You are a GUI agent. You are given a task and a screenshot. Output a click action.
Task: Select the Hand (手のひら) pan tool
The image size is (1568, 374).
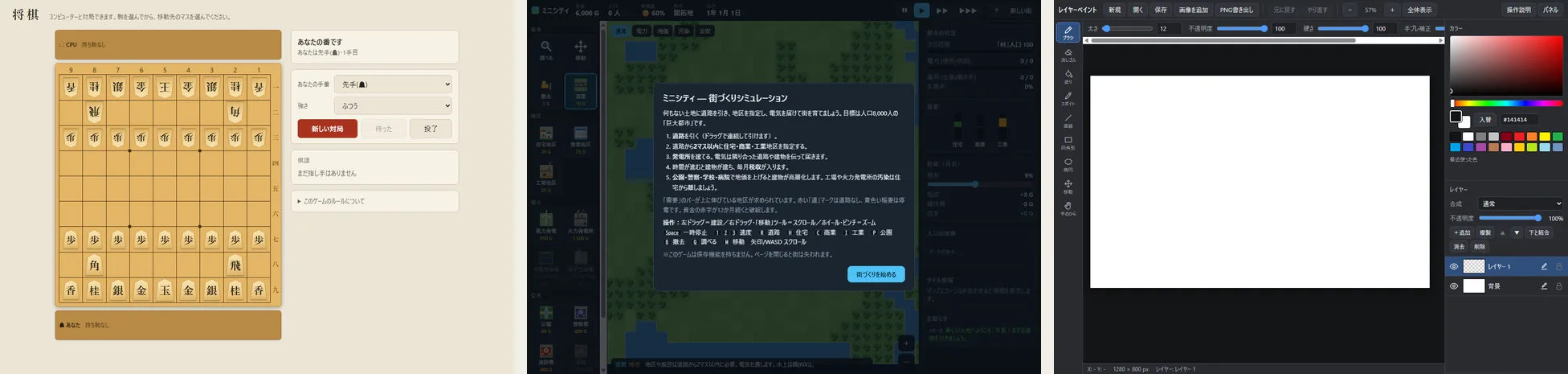[x=1068, y=208]
